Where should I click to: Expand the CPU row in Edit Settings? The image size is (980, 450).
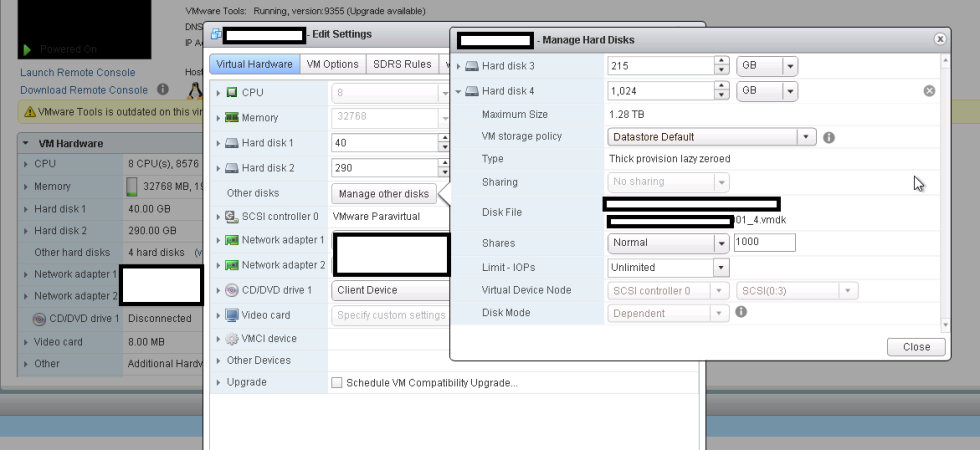coord(218,92)
